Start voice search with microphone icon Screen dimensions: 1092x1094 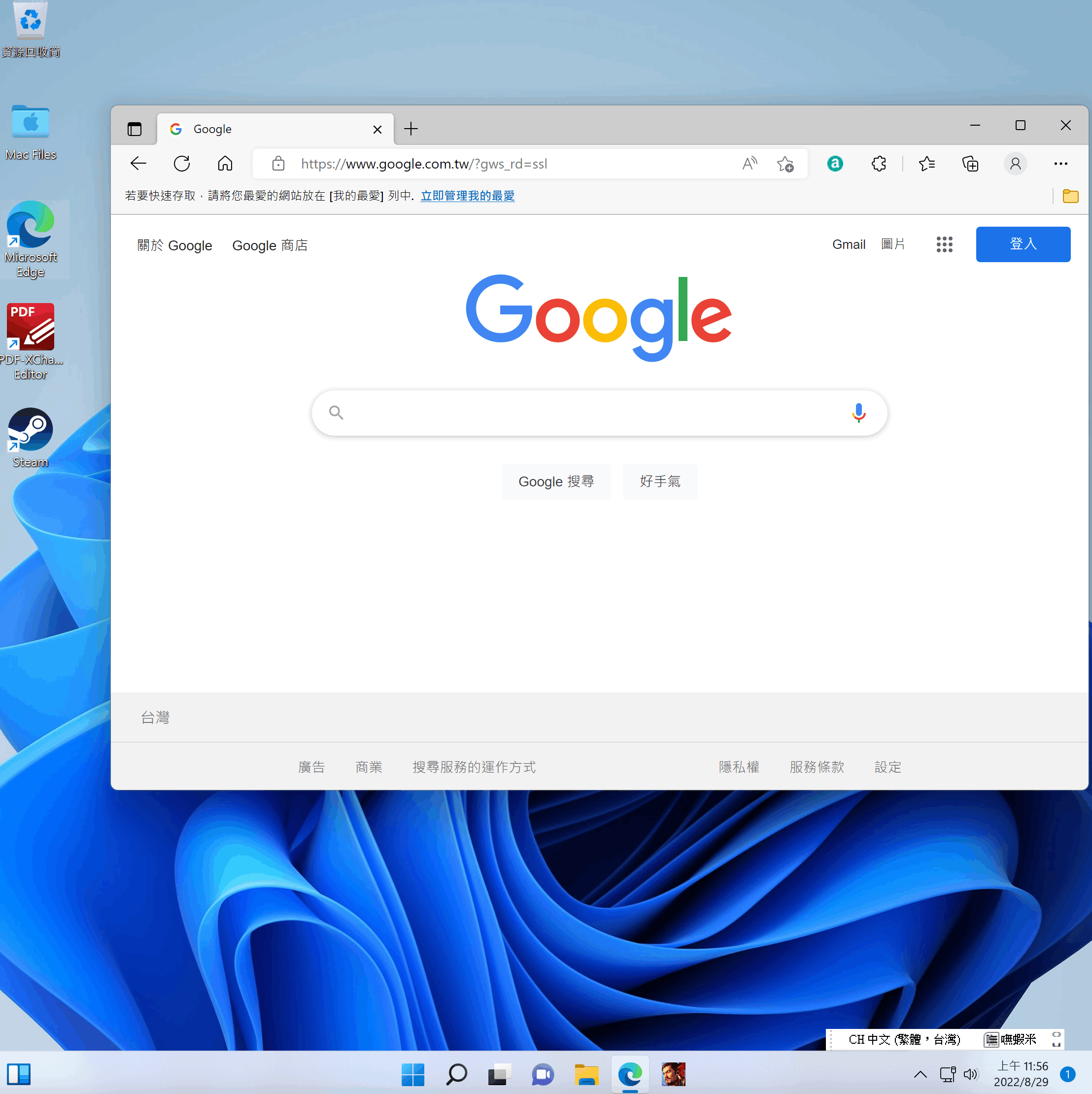[x=858, y=413]
